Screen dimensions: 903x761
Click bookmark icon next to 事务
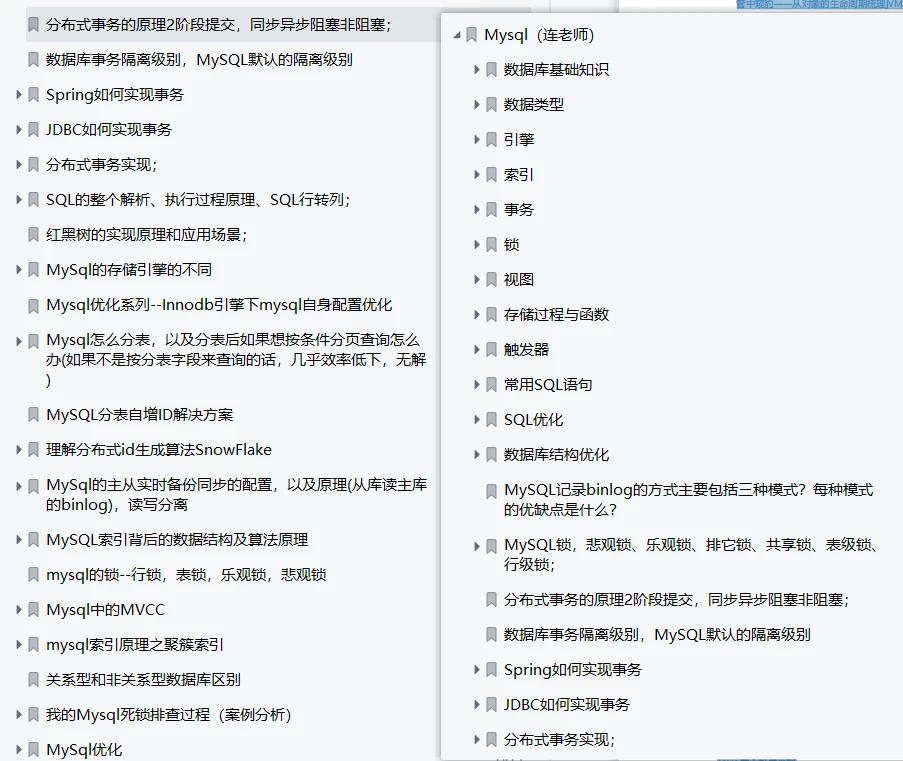coord(491,210)
